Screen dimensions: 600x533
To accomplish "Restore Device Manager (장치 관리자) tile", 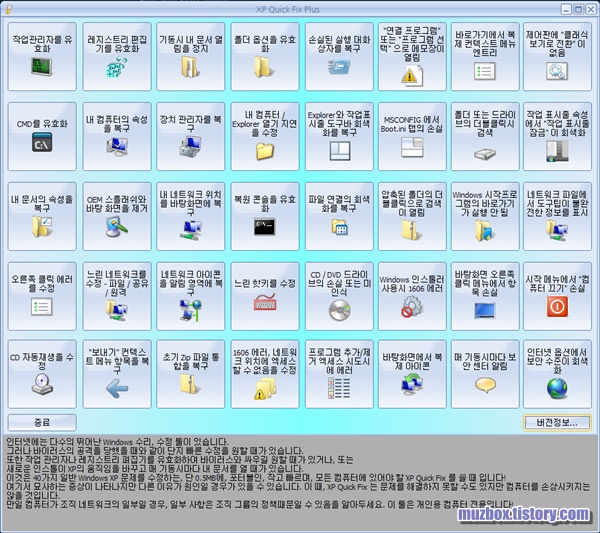I will [191, 136].
